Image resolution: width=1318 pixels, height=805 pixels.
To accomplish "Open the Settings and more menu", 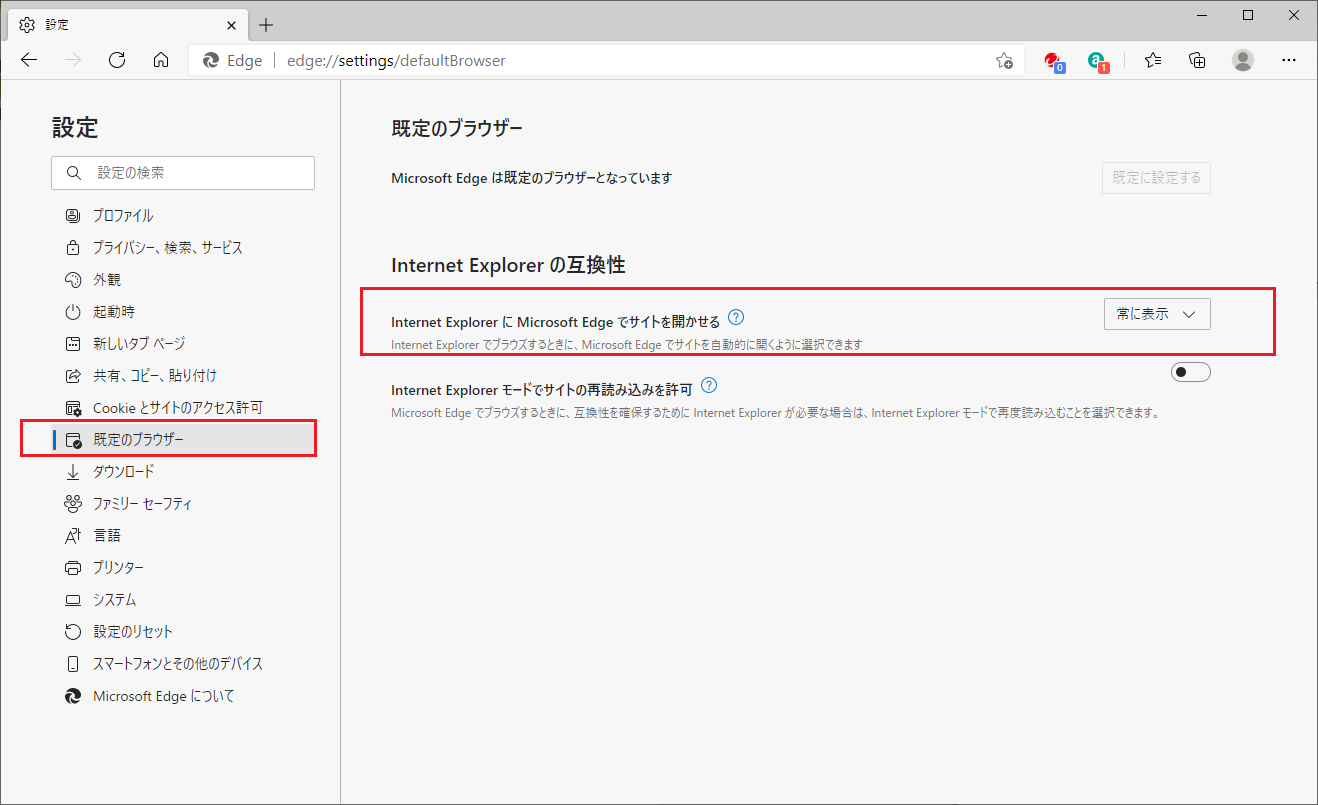I will [1289, 60].
